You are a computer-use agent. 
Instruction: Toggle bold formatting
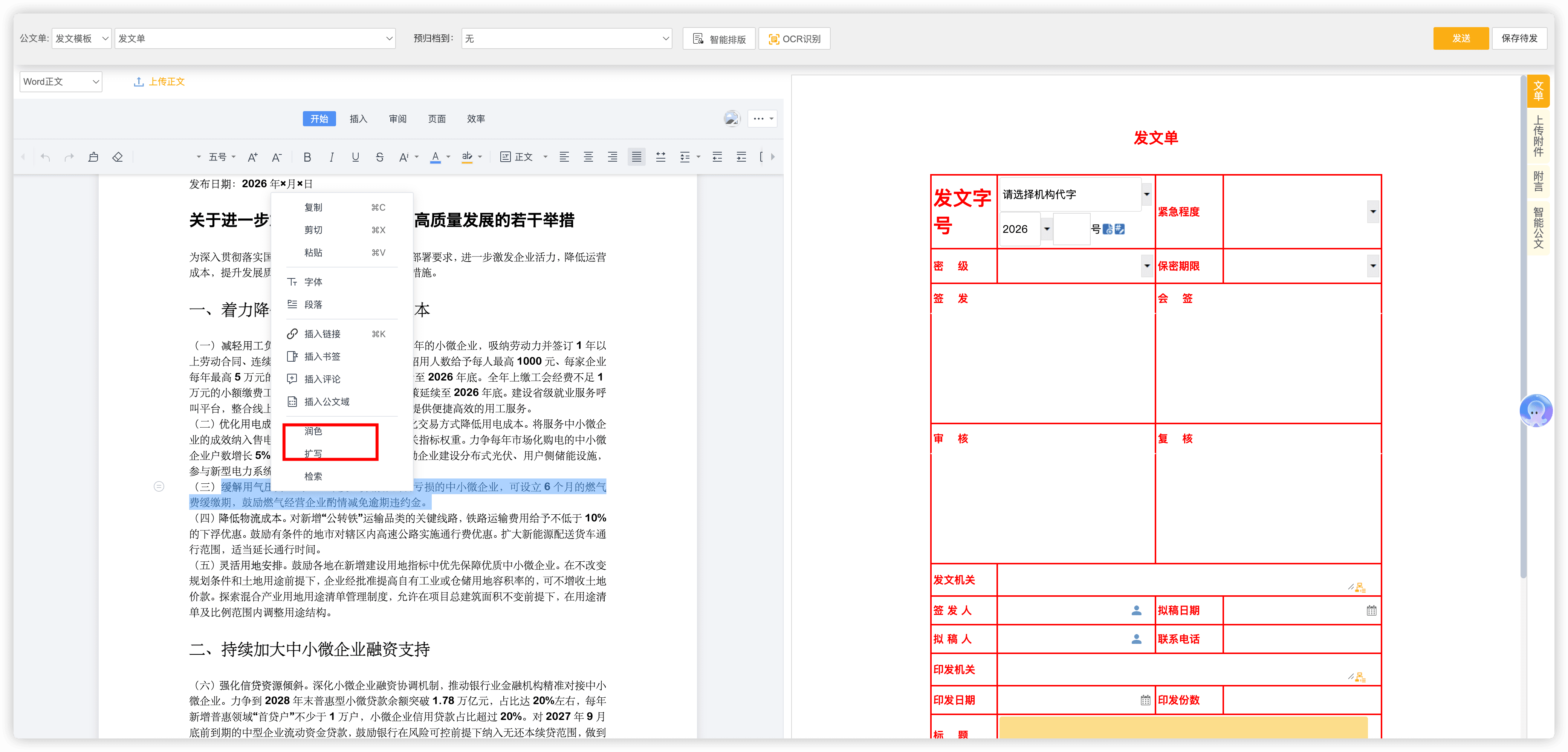click(307, 157)
